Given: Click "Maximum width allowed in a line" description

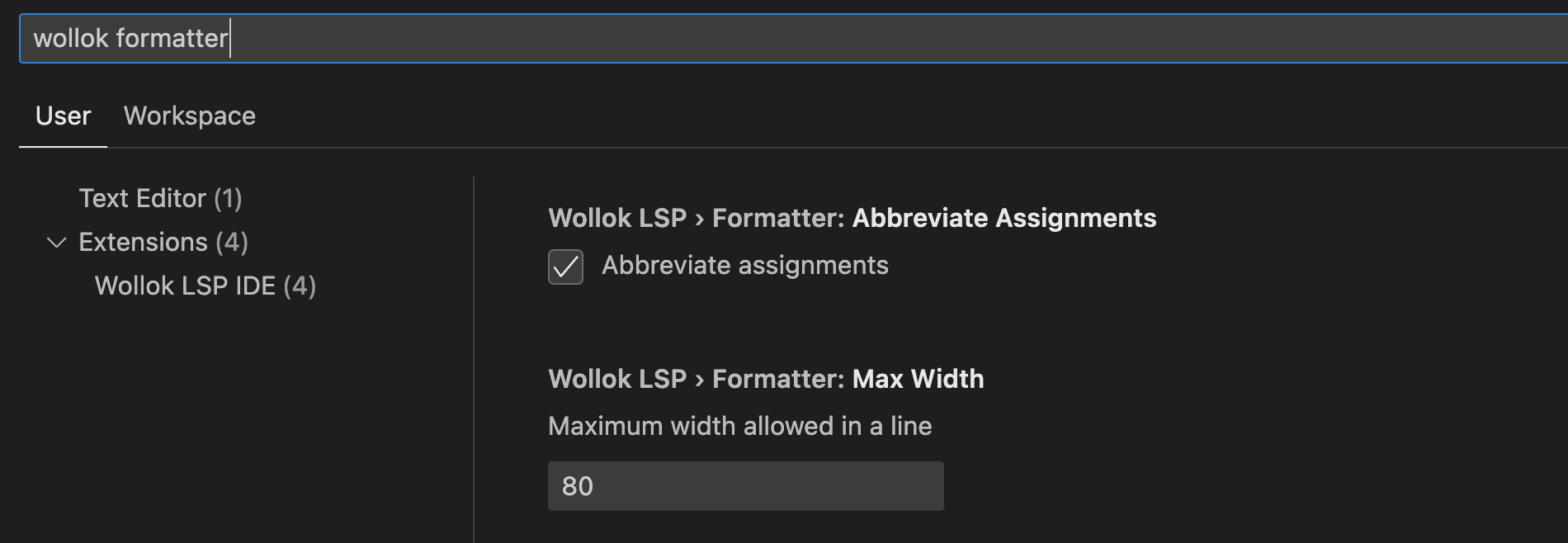Looking at the screenshot, I should 739,426.
